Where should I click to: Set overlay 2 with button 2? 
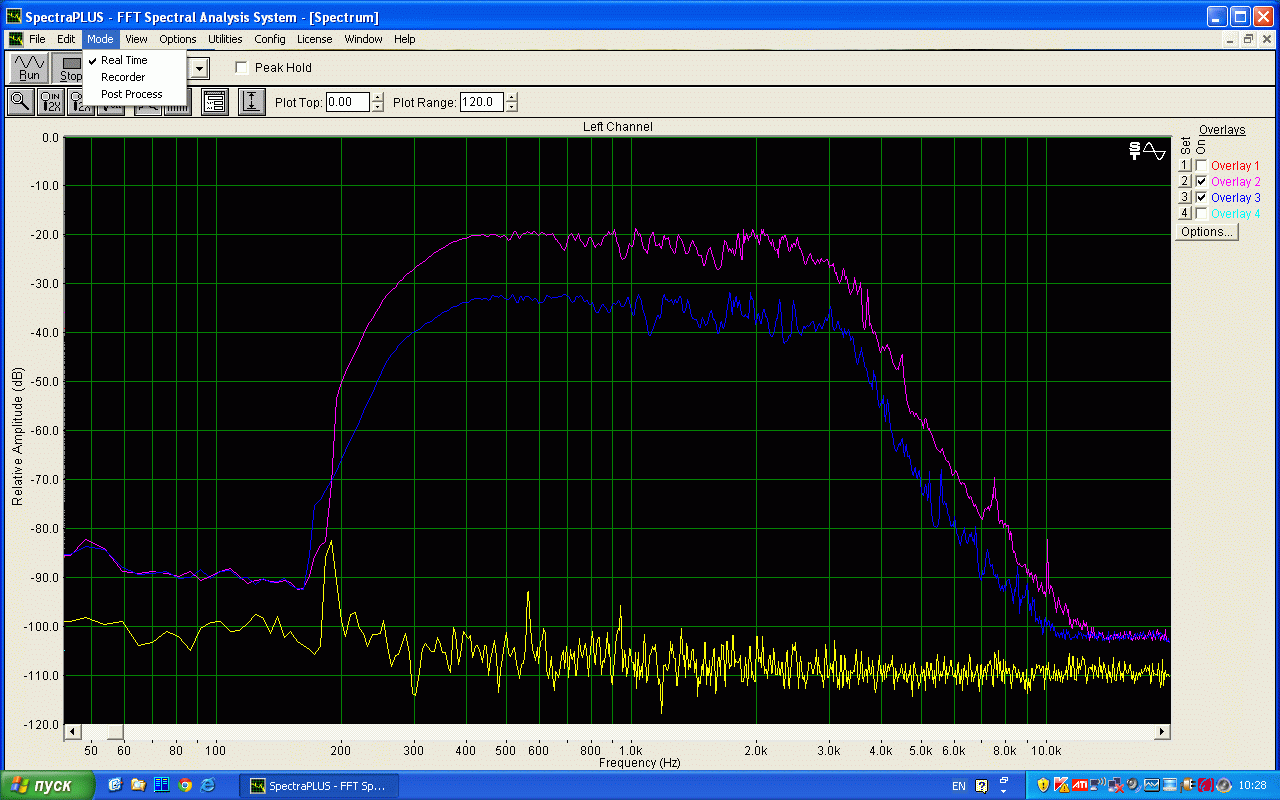click(1184, 182)
